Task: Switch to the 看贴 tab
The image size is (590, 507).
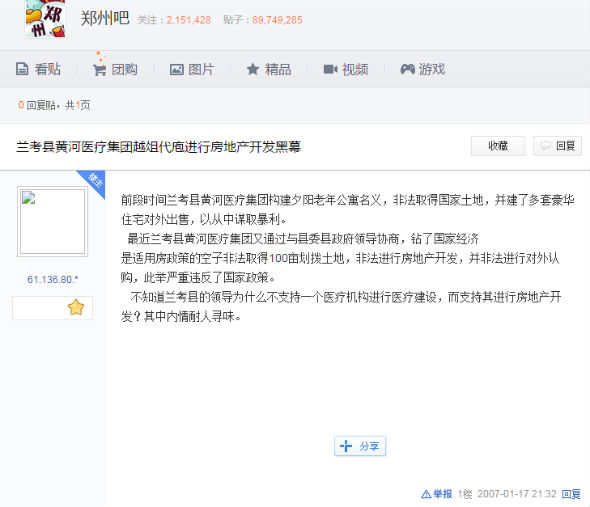Action: (x=38, y=69)
